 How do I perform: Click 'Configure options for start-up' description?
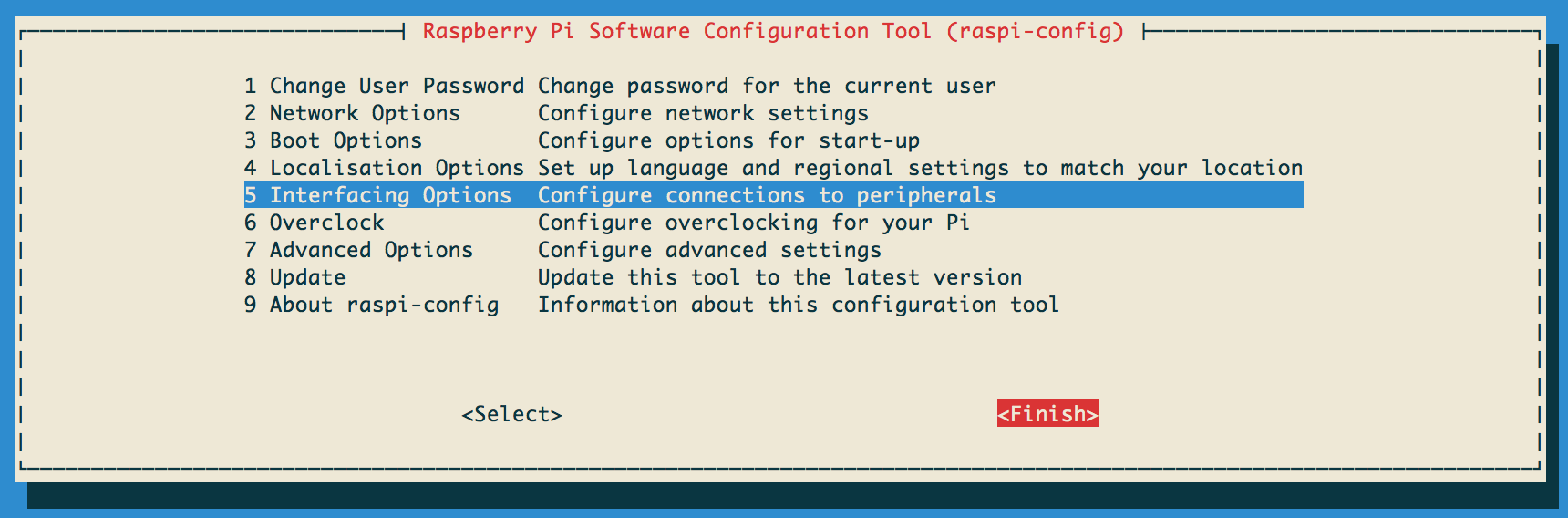tap(728, 140)
